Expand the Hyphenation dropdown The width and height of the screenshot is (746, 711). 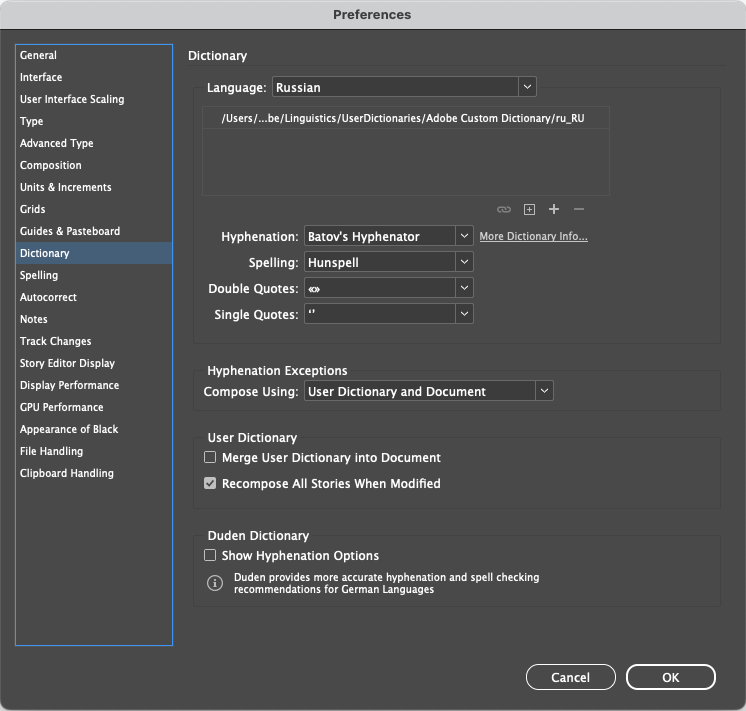pos(389,236)
